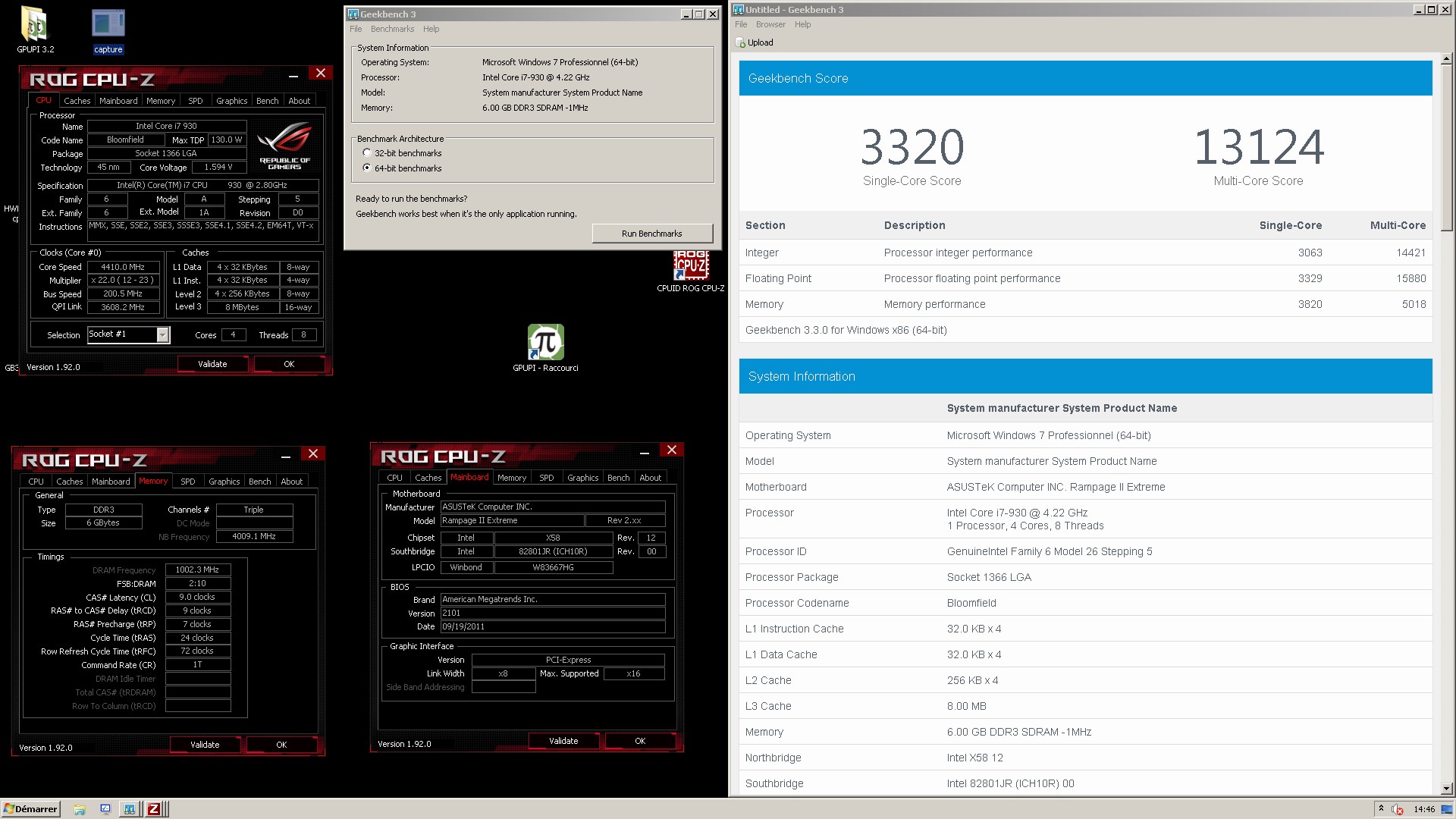Screen dimensions: 1456x819
Task: Click Geekbench 3 small window title icon
Action: (353, 14)
